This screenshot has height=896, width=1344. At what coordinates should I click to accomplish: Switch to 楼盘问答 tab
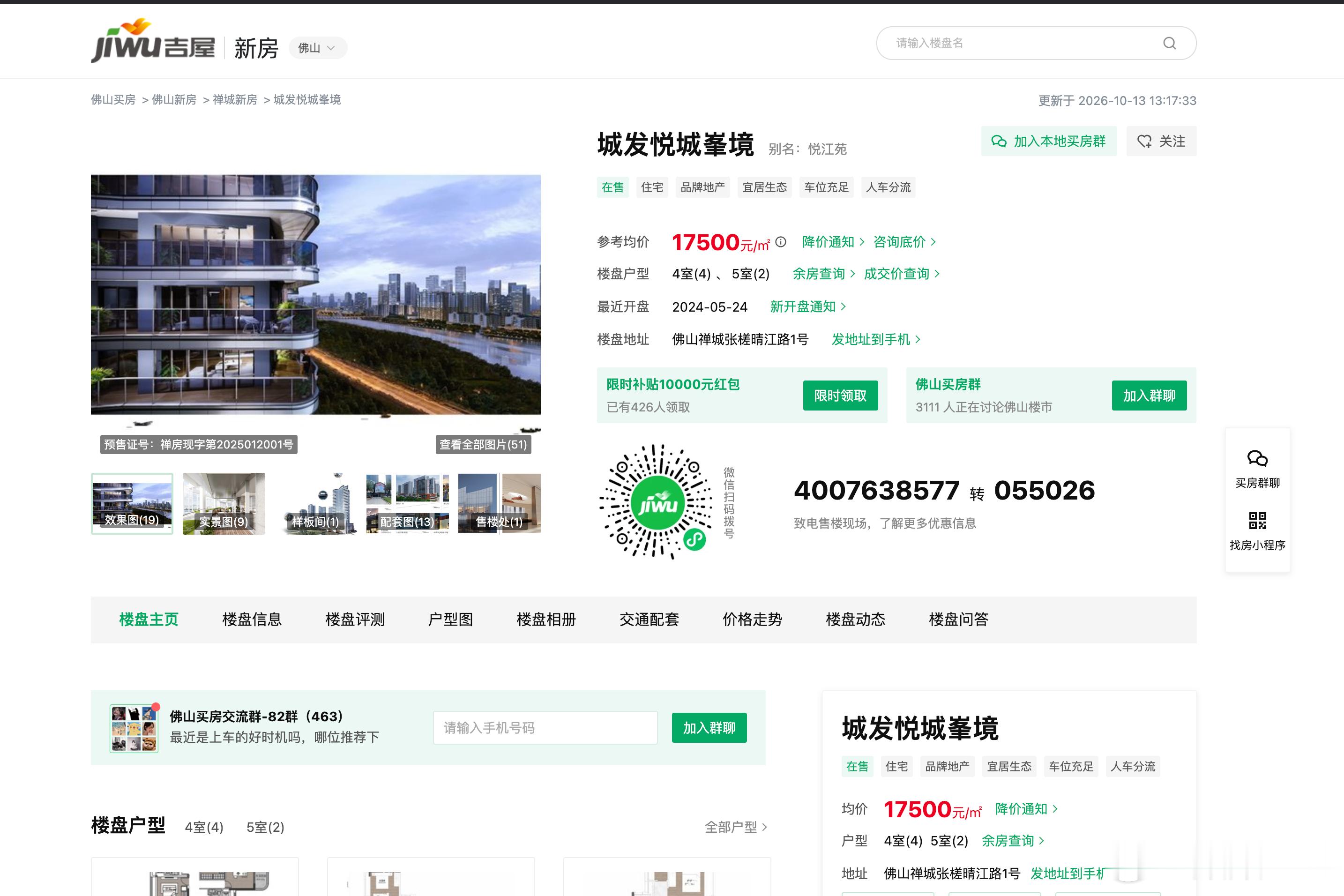(x=959, y=620)
